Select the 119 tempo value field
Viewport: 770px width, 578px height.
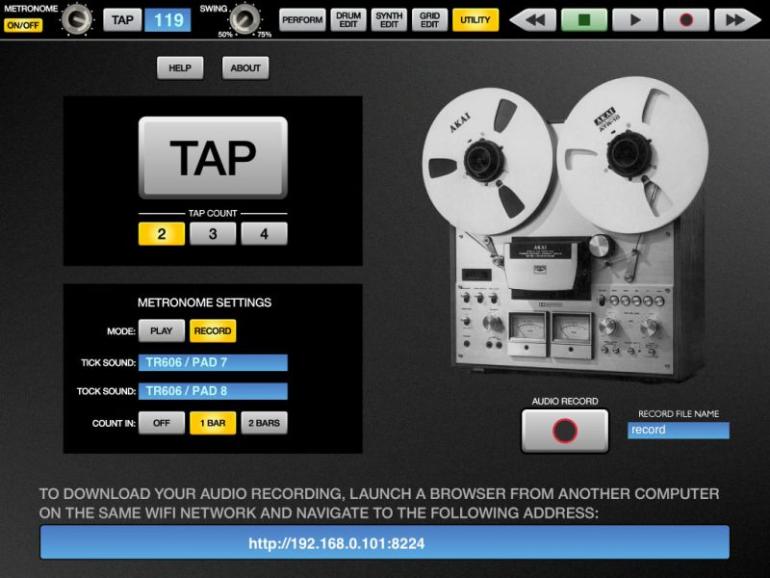167,20
